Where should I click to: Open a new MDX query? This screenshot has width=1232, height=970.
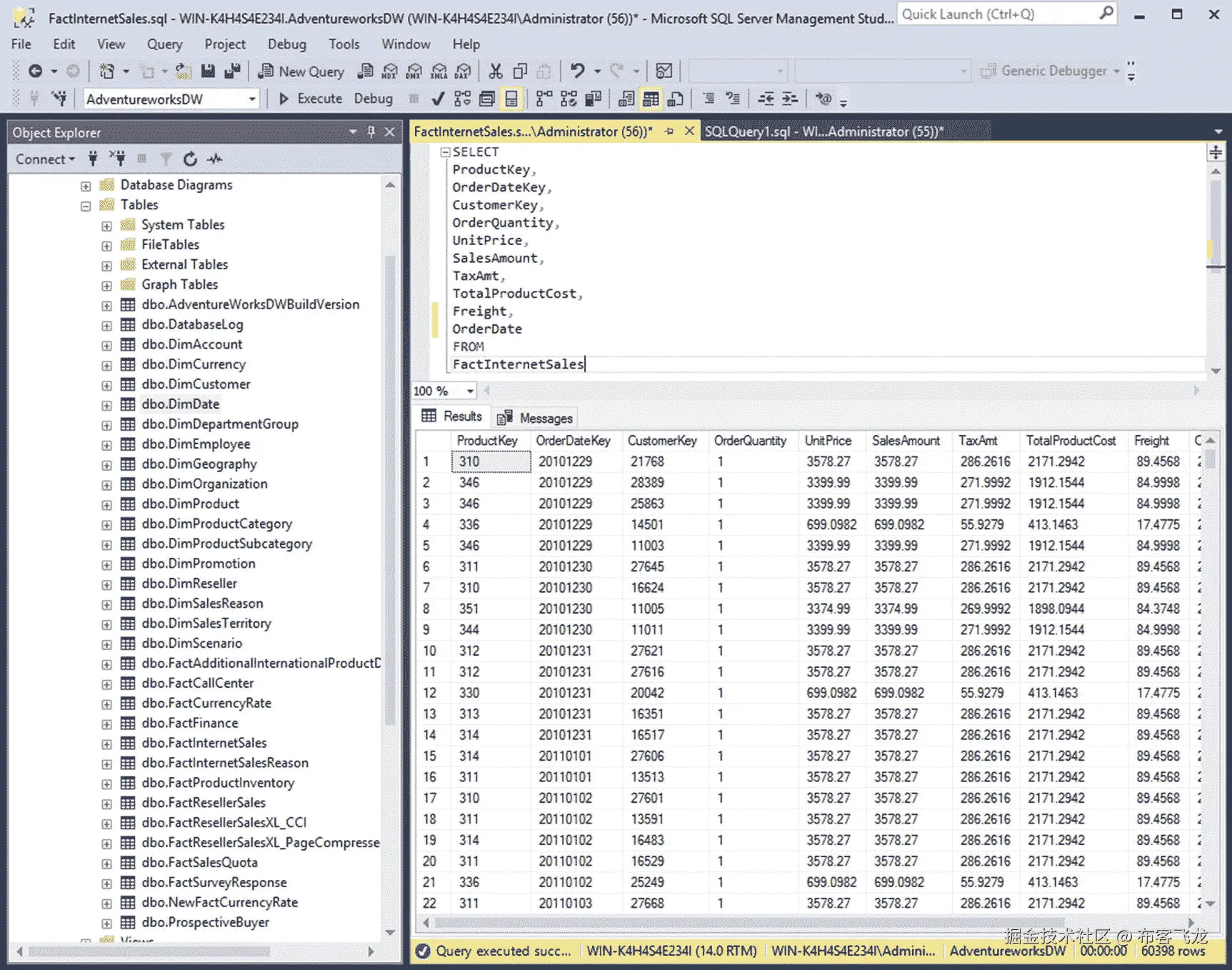tap(390, 71)
